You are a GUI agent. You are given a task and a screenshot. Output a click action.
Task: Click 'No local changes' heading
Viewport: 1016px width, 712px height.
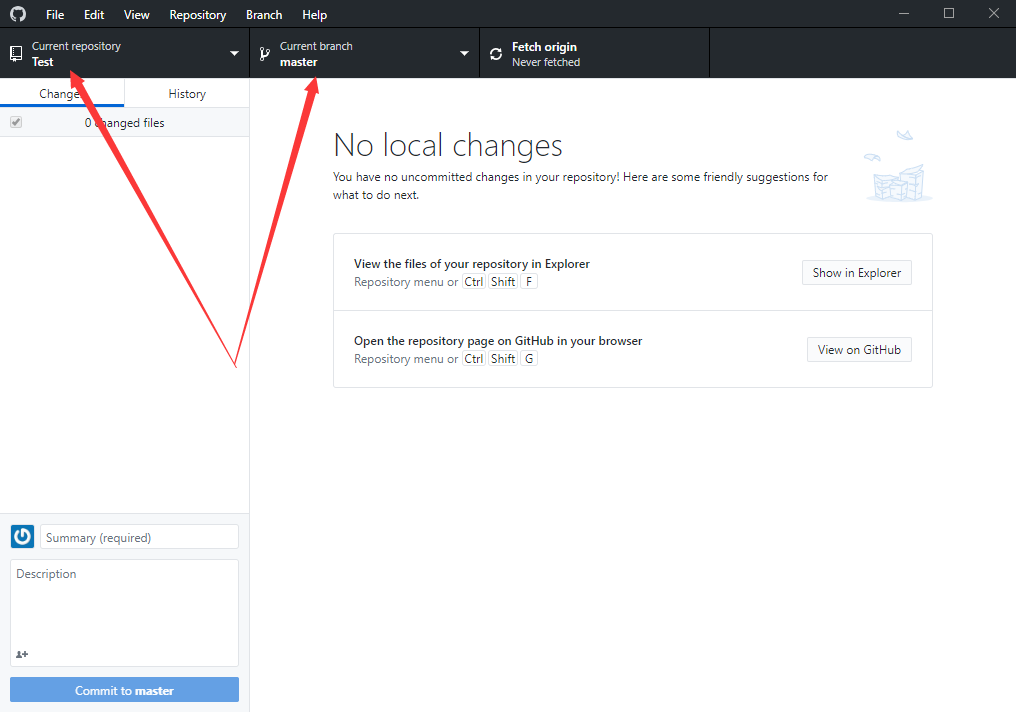click(x=448, y=145)
